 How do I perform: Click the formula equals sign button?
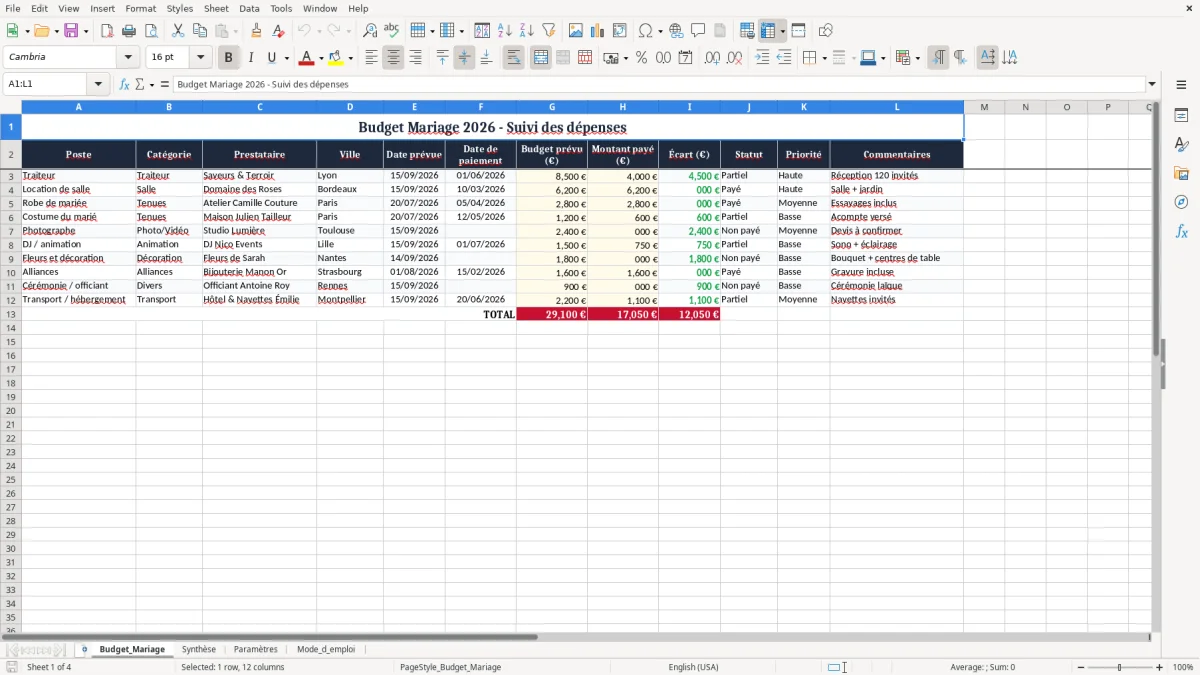pyautogui.click(x=164, y=84)
